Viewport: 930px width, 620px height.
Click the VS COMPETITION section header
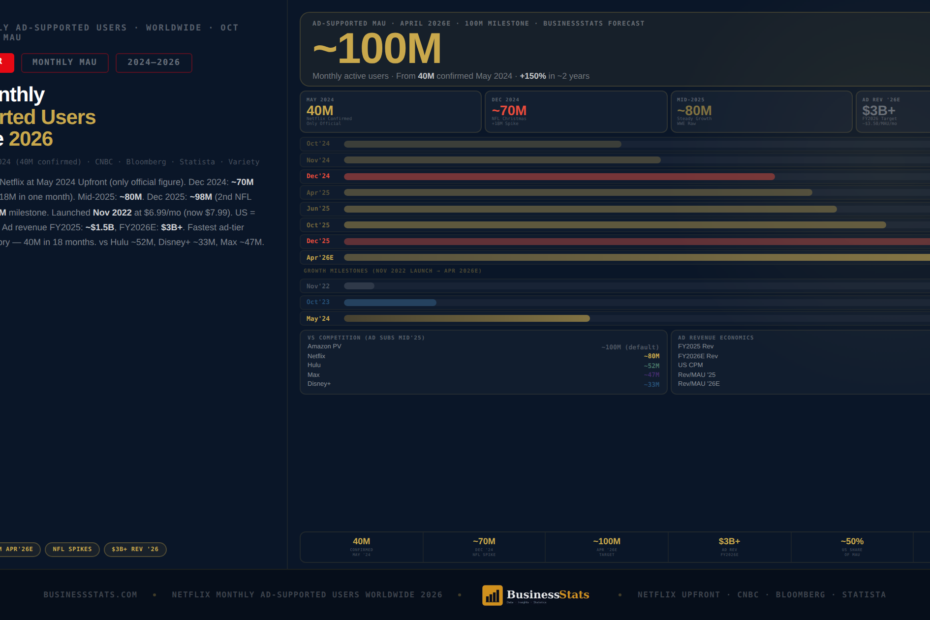(366, 338)
